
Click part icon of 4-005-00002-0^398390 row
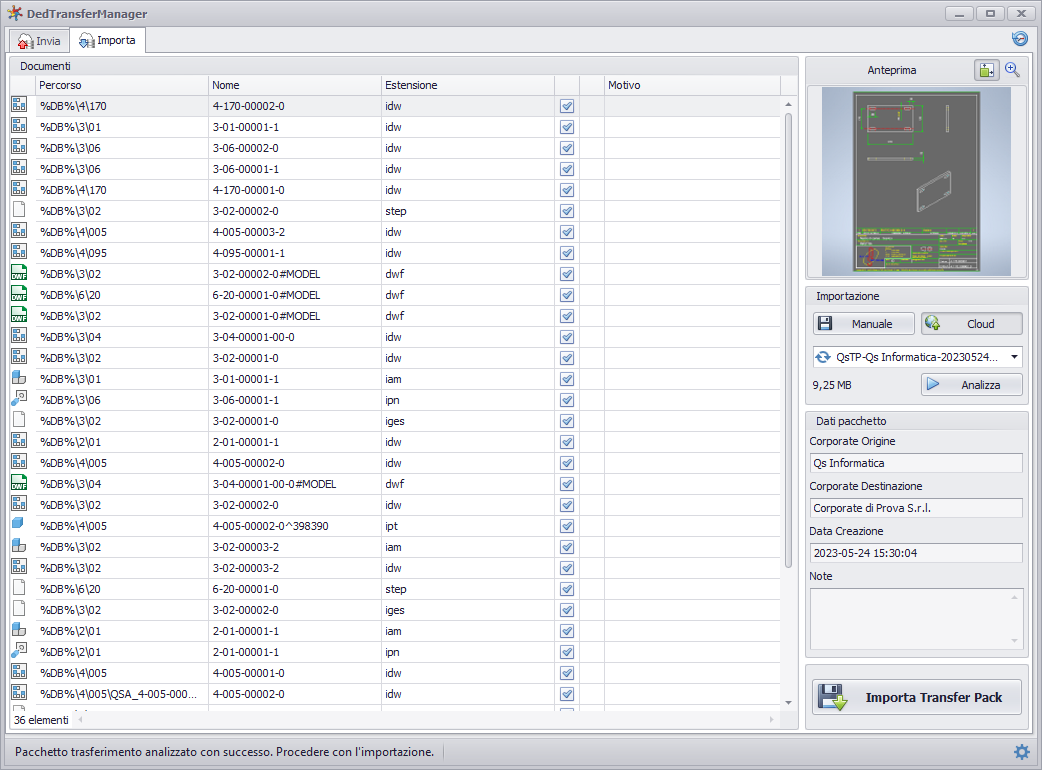point(18,524)
